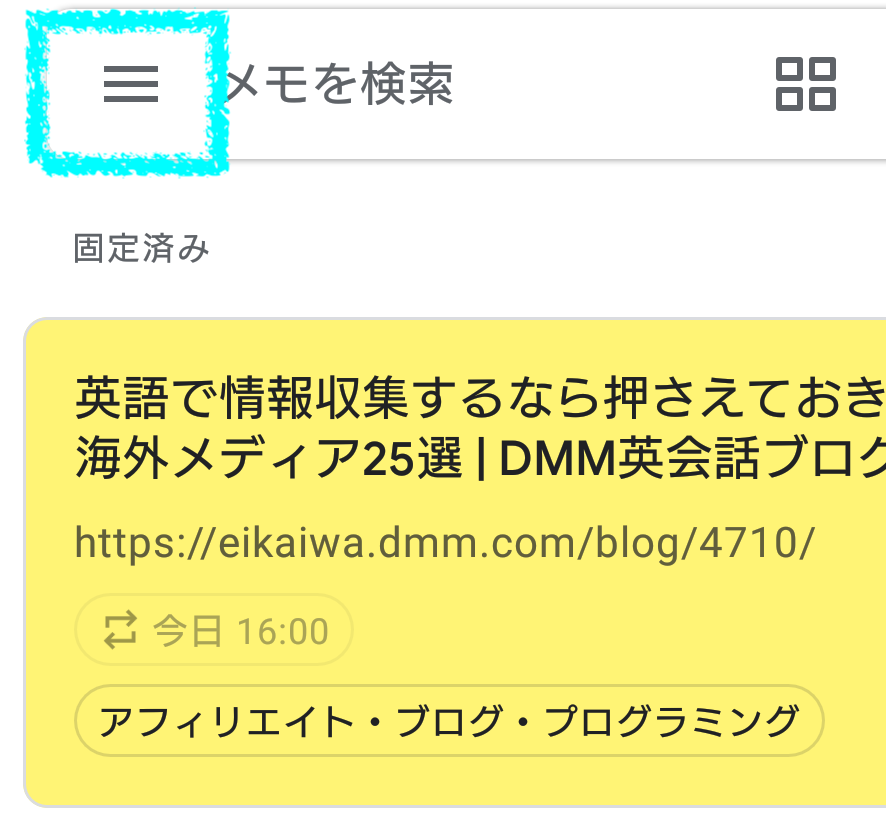The width and height of the screenshot is (886, 824).
Task: Open the https://eikaiwa.dmm.com/blog/4710/ link
Action: (x=444, y=543)
